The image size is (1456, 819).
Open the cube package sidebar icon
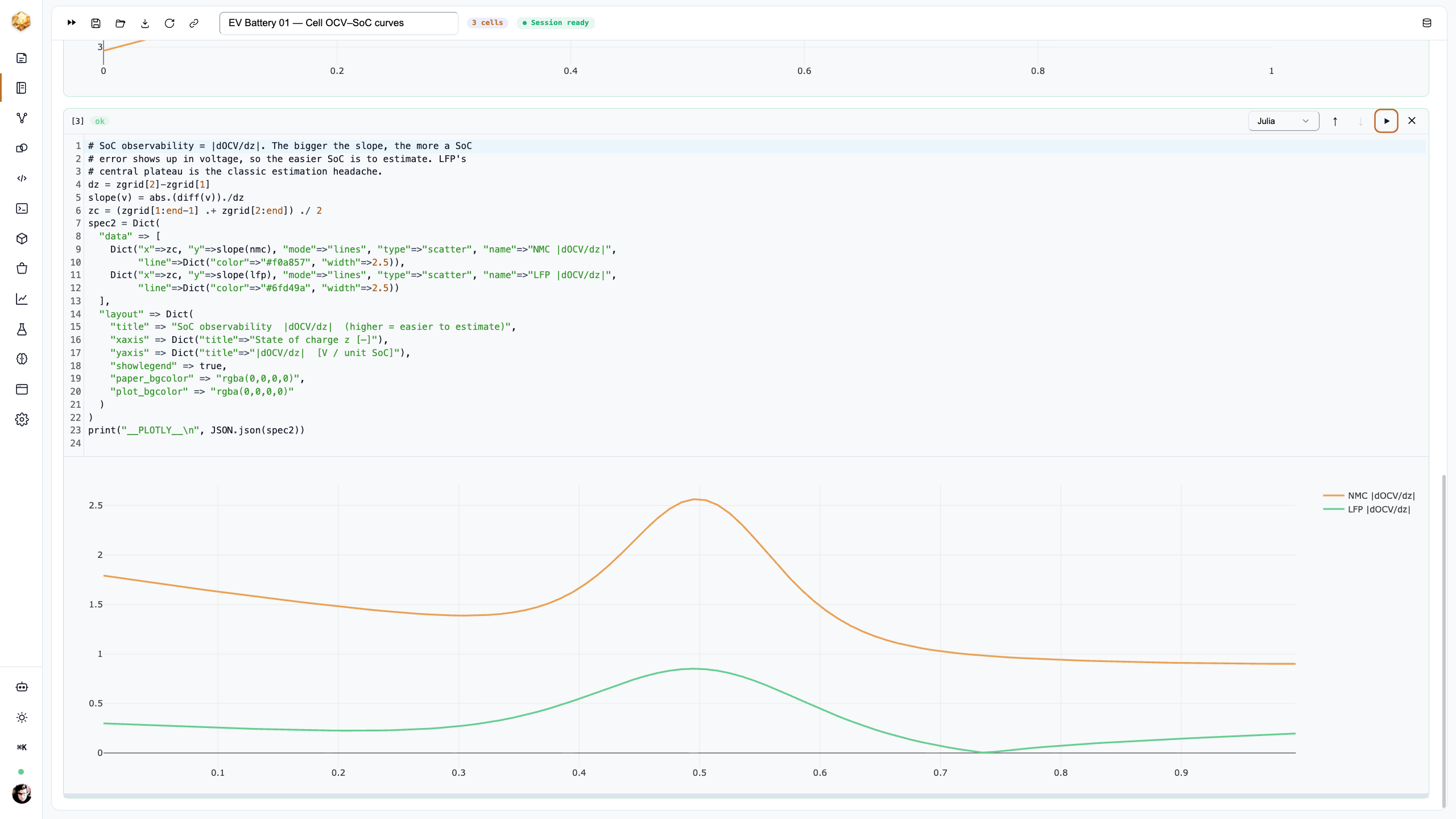[22, 239]
